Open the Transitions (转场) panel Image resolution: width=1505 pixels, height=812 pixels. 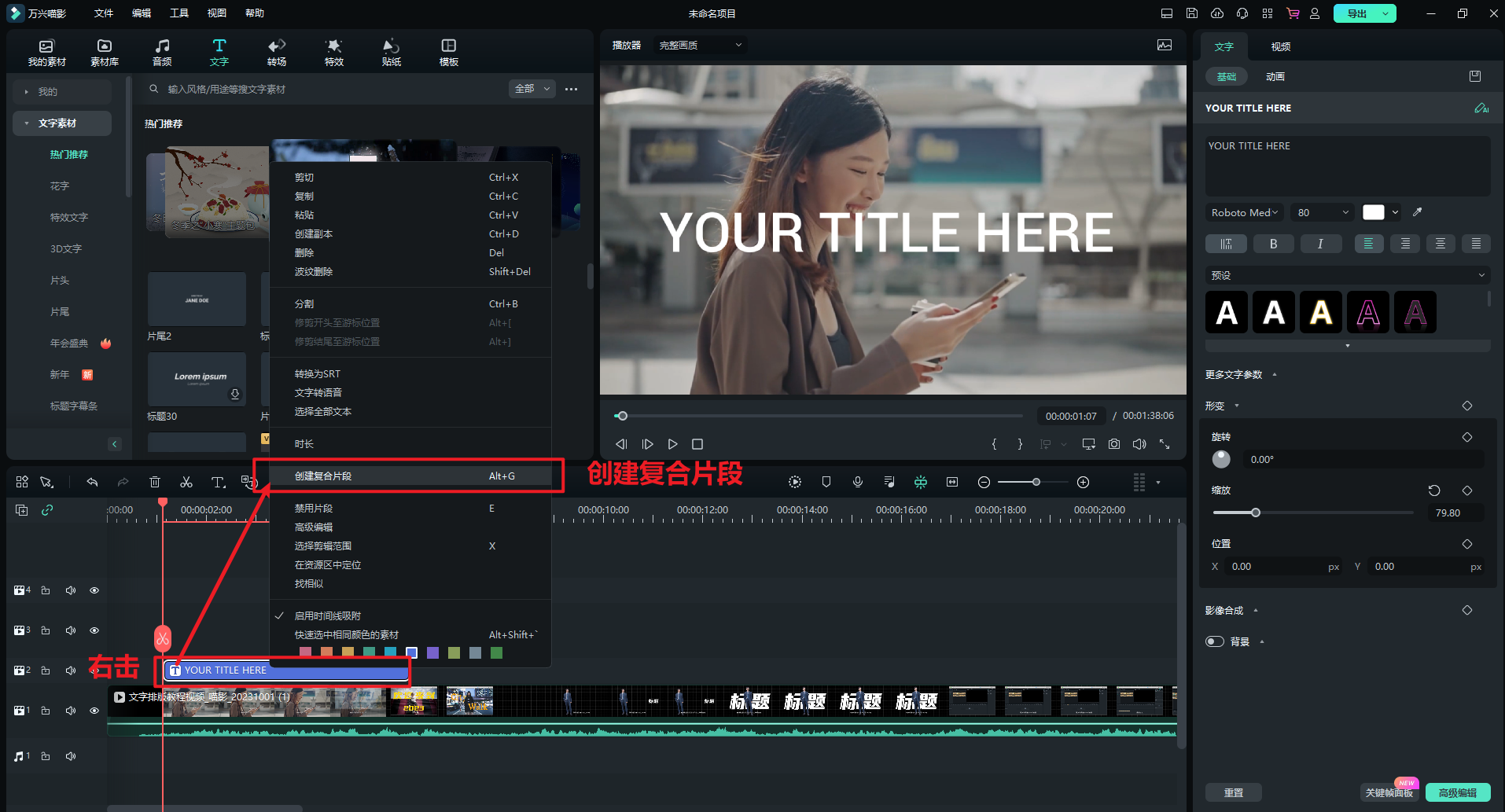tap(276, 52)
